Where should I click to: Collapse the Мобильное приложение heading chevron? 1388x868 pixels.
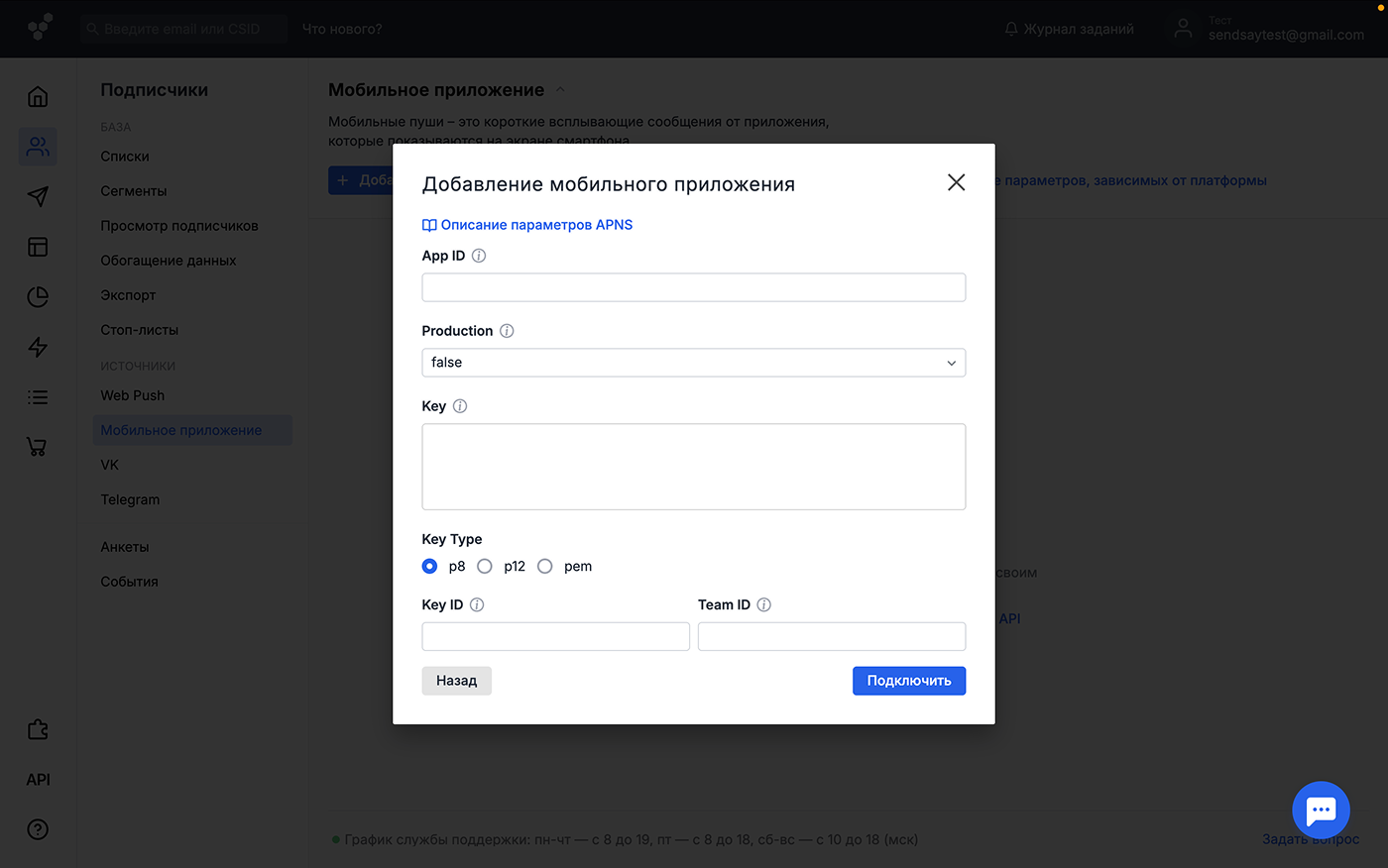(559, 88)
